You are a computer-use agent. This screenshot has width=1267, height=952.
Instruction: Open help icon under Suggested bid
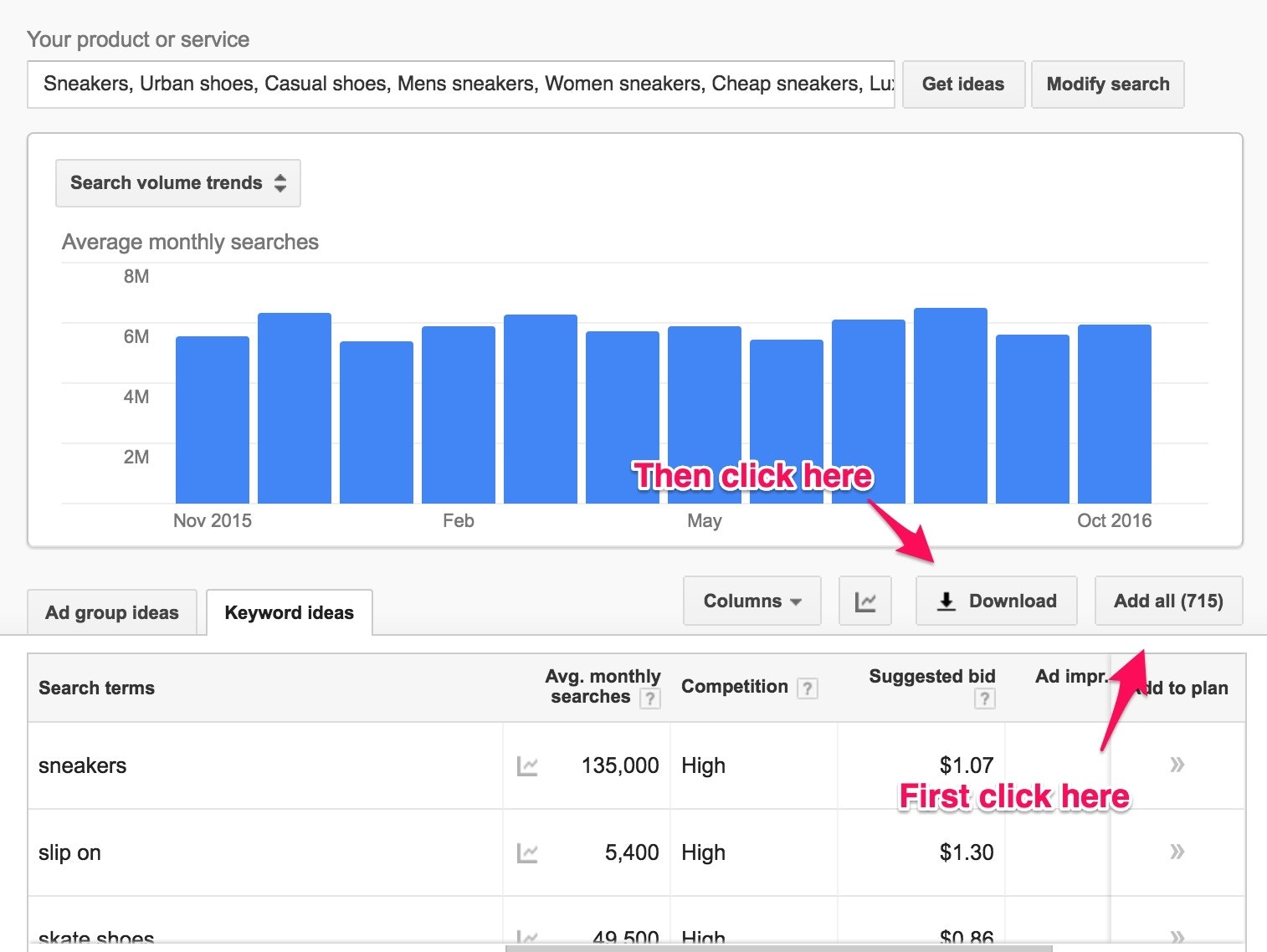coord(984,699)
